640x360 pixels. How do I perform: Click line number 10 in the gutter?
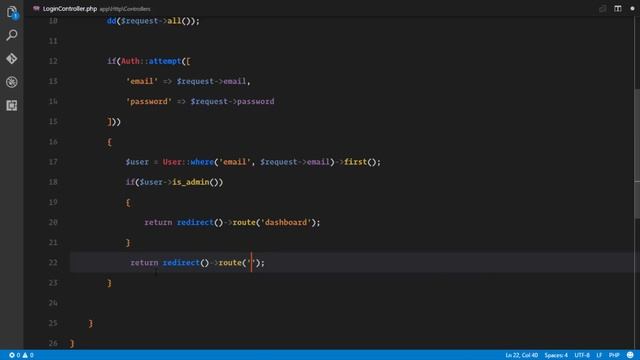pyautogui.click(x=53, y=21)
